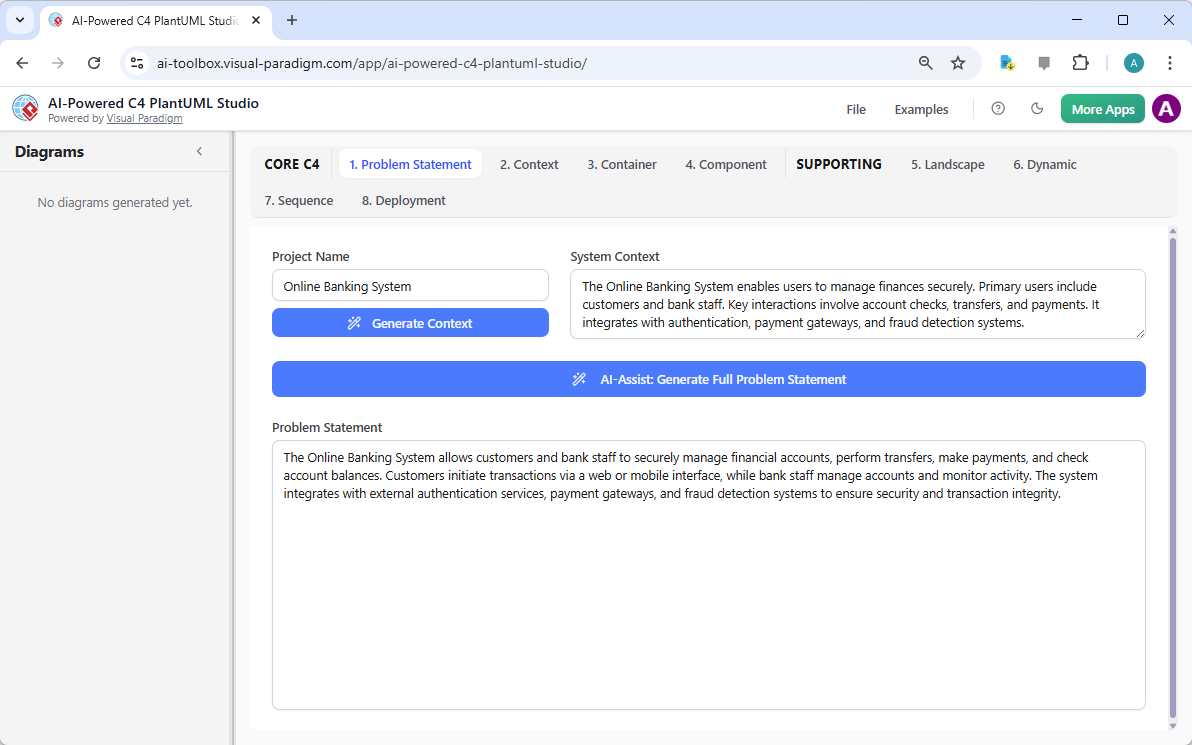Open the help panel via question mark icon

pos(997,109)
